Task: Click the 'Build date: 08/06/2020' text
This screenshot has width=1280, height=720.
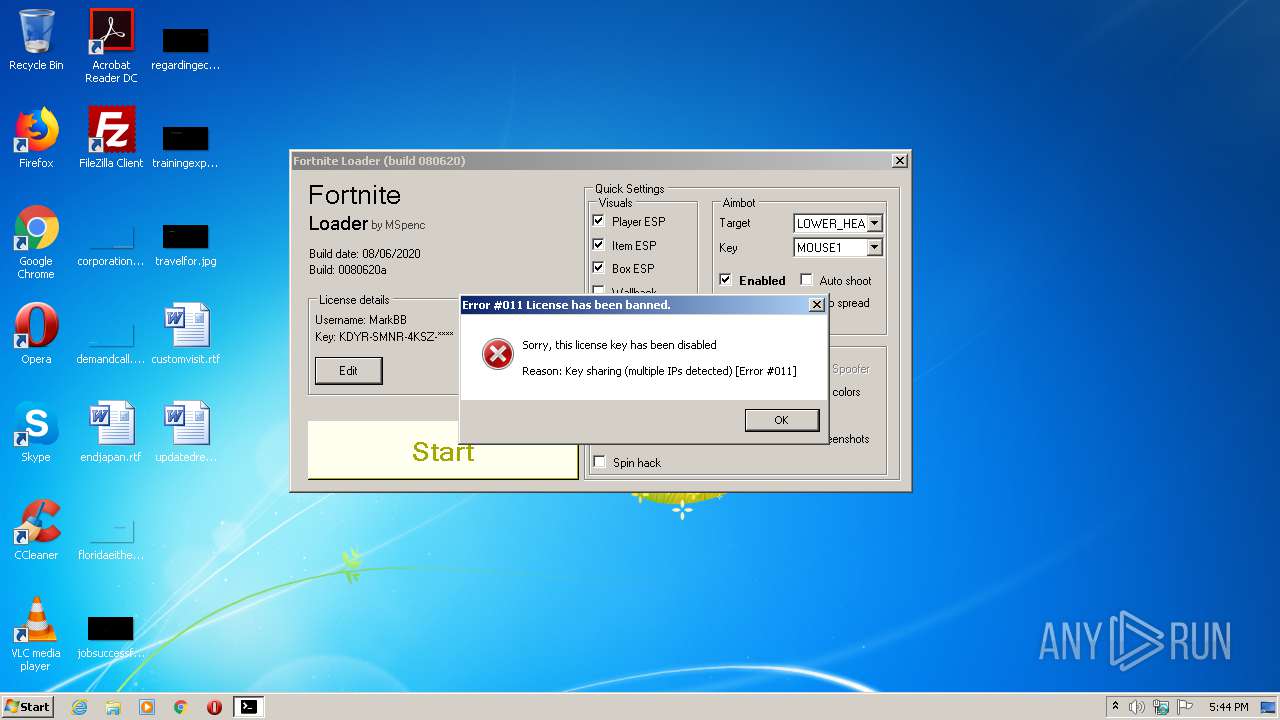Action: 365,254
